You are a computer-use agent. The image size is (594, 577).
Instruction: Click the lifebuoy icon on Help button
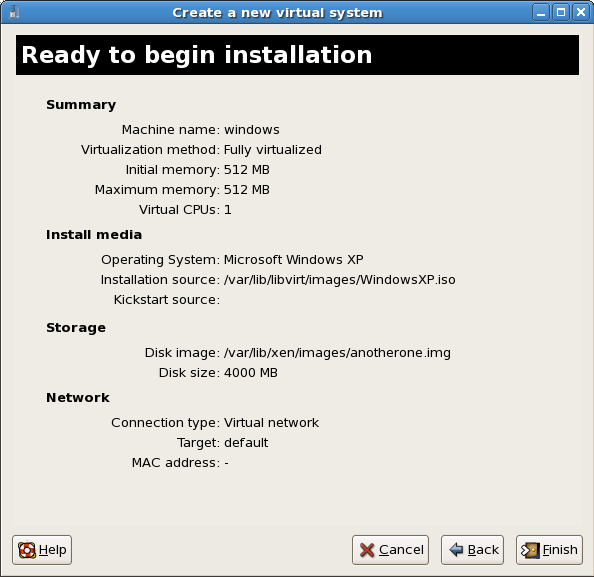click(x=27, y=550)
